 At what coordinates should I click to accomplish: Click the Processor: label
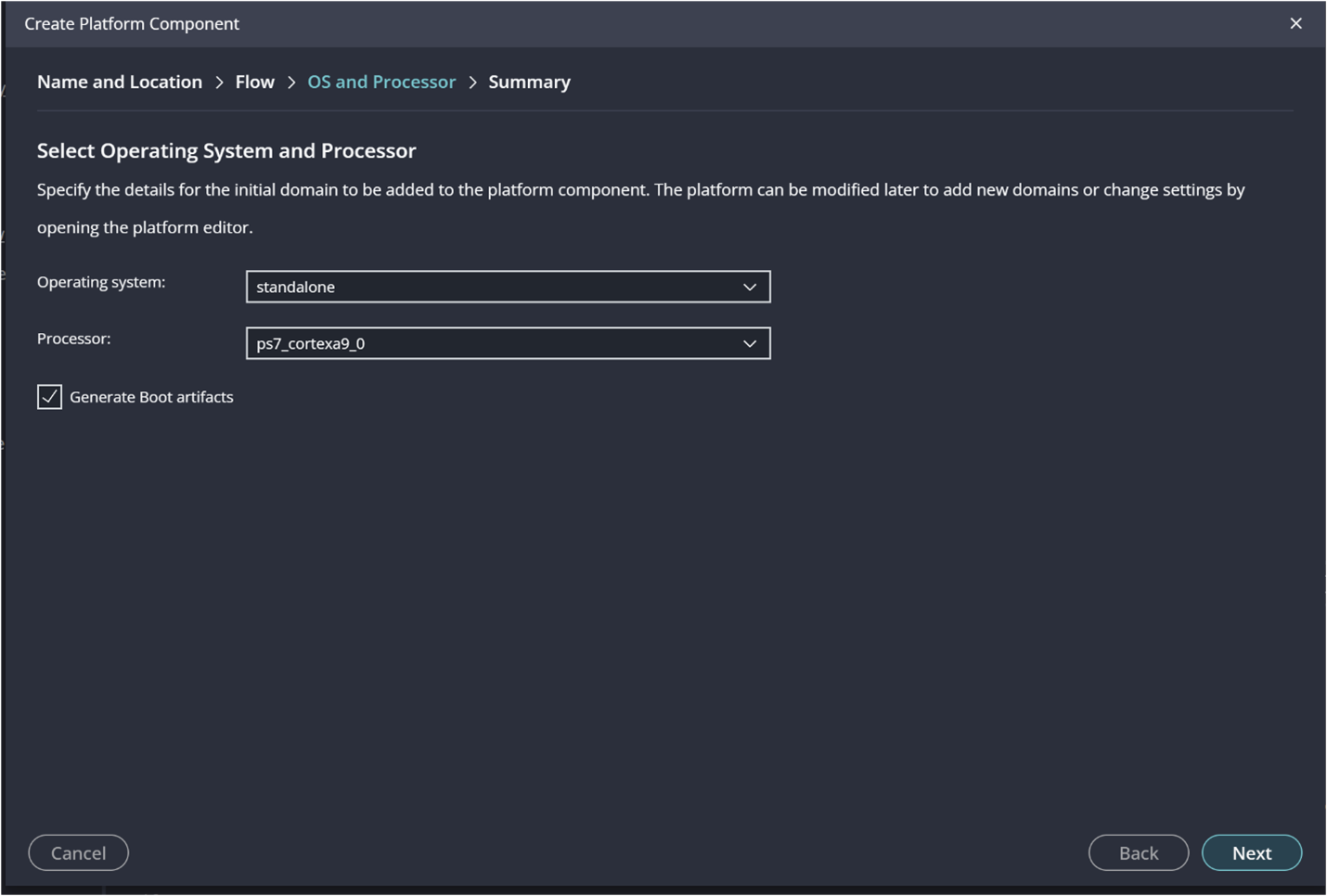(x=73, y=339)
